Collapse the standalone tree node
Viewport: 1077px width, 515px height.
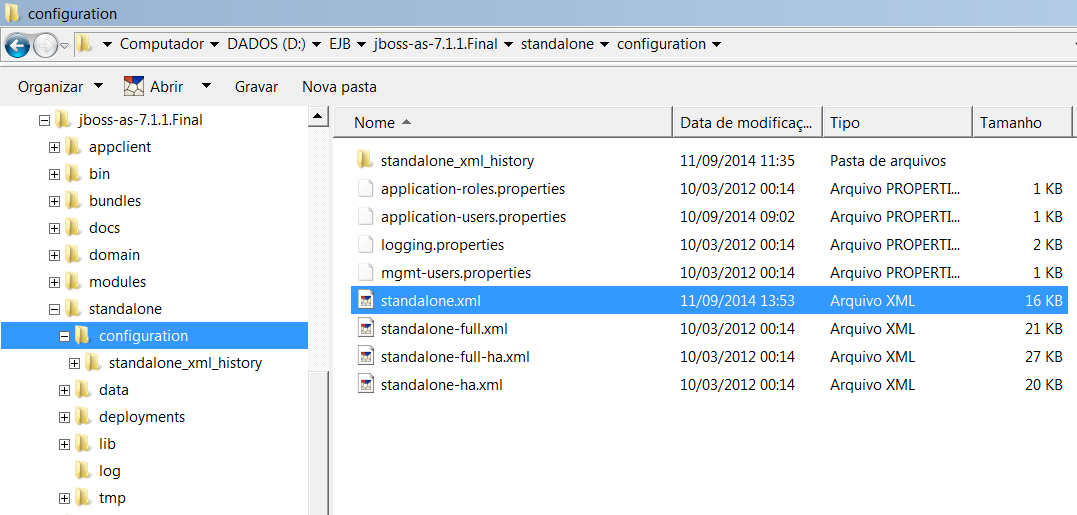coord(54,309)
